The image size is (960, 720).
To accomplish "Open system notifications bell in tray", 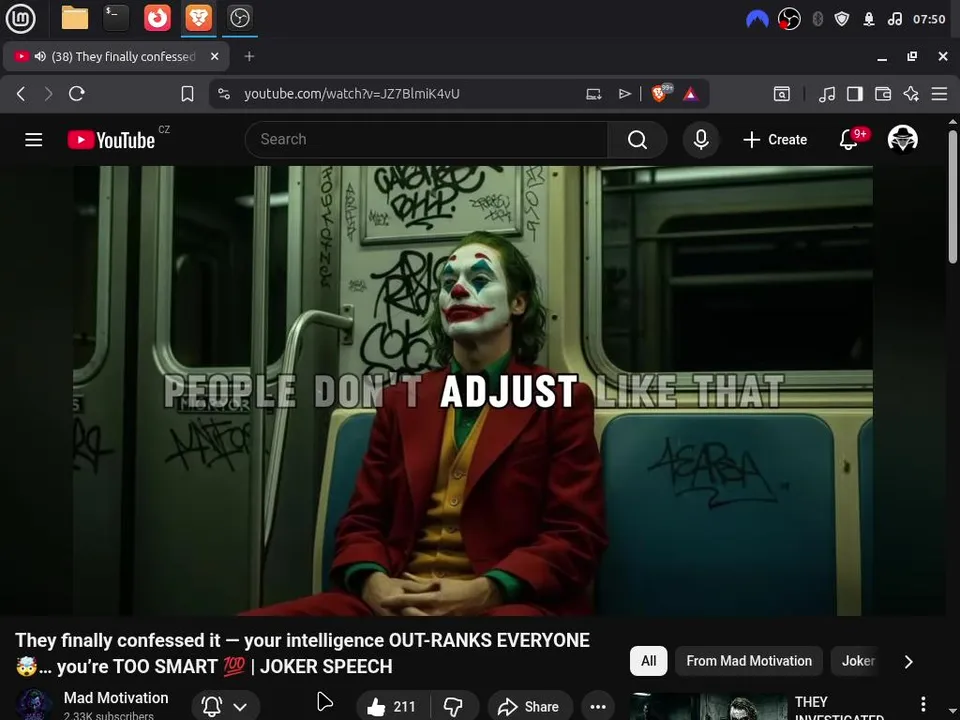I will (x=868, y=19).
